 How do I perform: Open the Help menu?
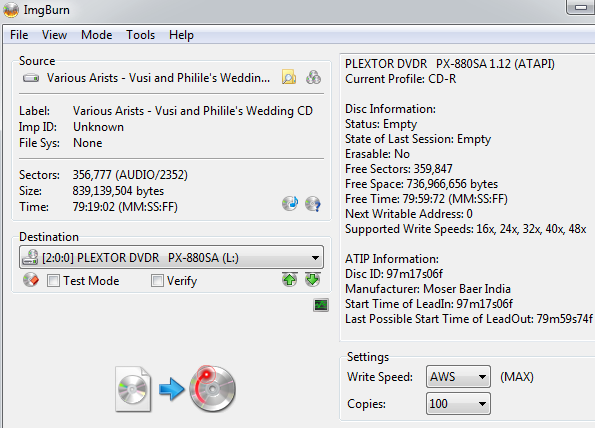click(181, 35)
